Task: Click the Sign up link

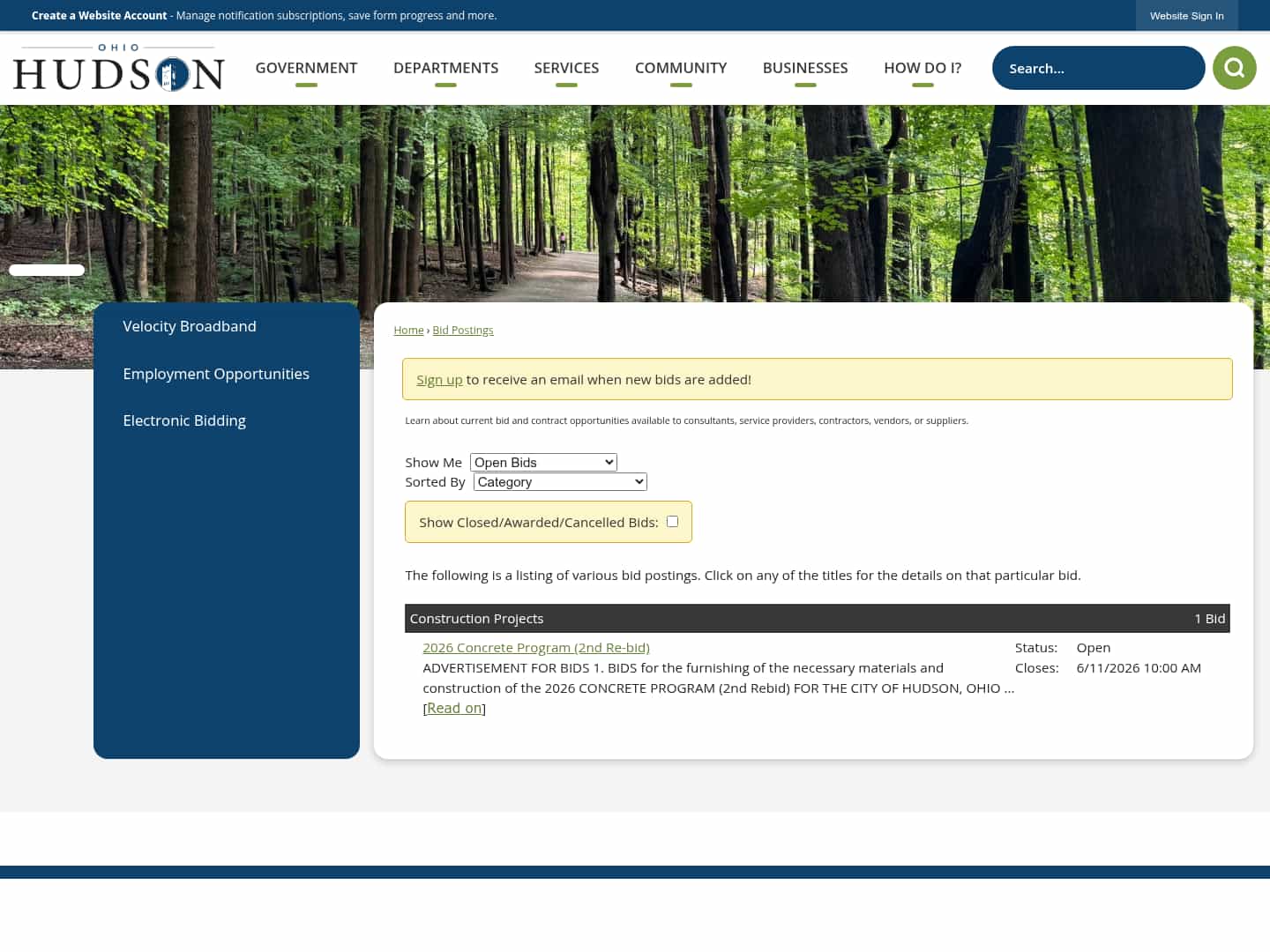Action: 439,379
